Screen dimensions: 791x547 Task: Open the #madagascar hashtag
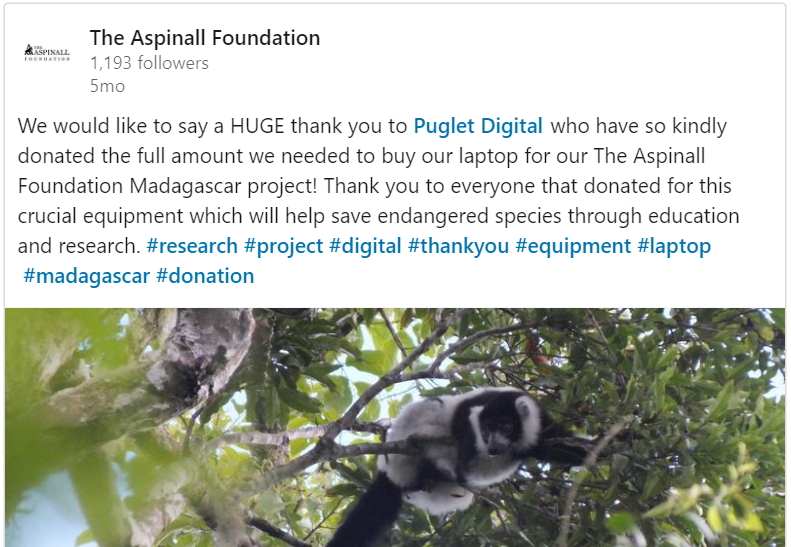(x=87, y=276)
